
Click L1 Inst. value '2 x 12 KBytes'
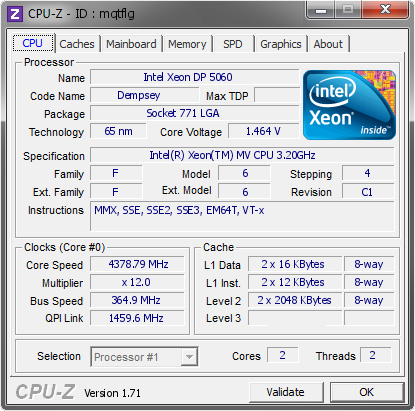295,282
